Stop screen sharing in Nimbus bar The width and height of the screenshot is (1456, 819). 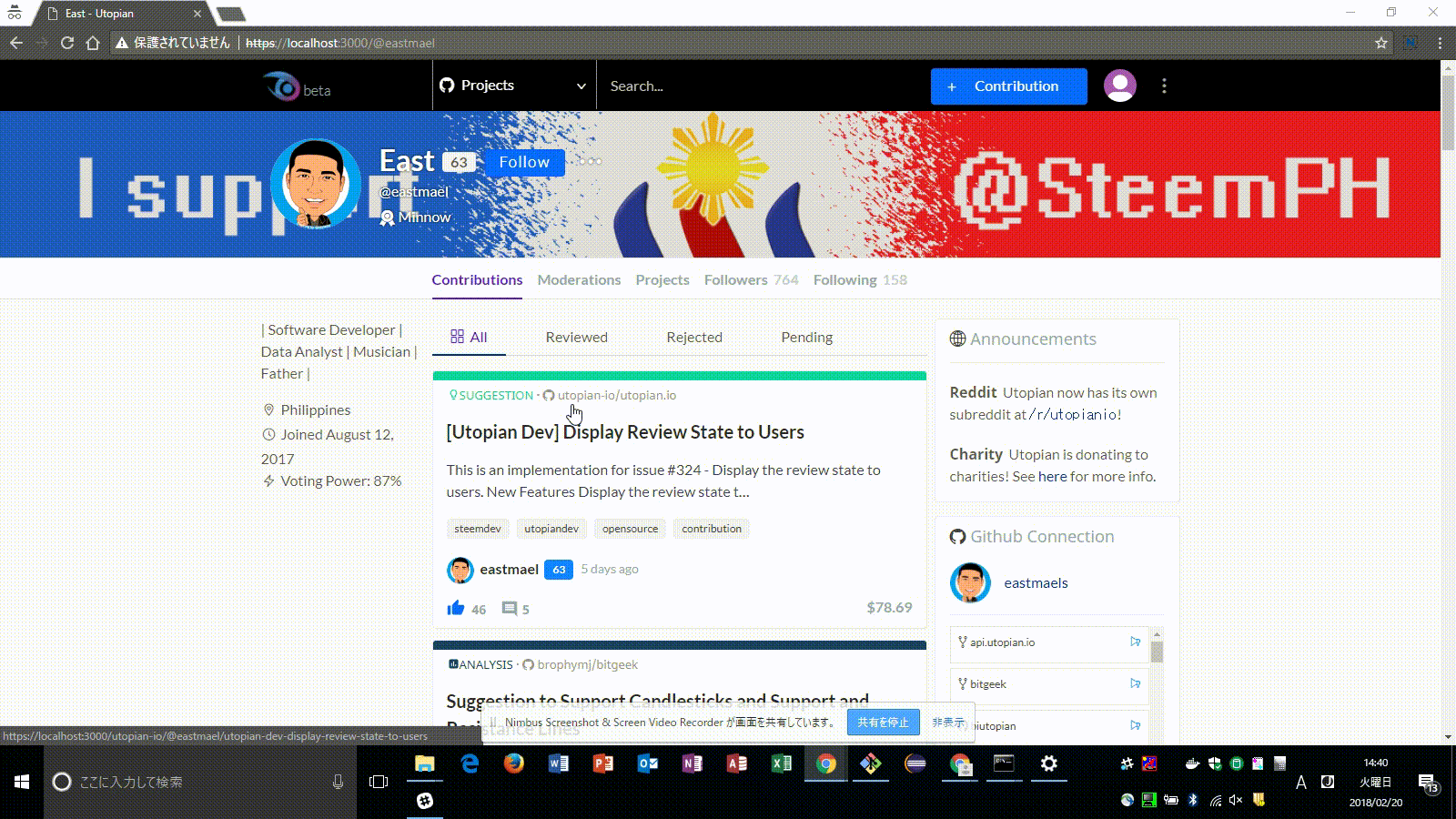coord(883,723)
